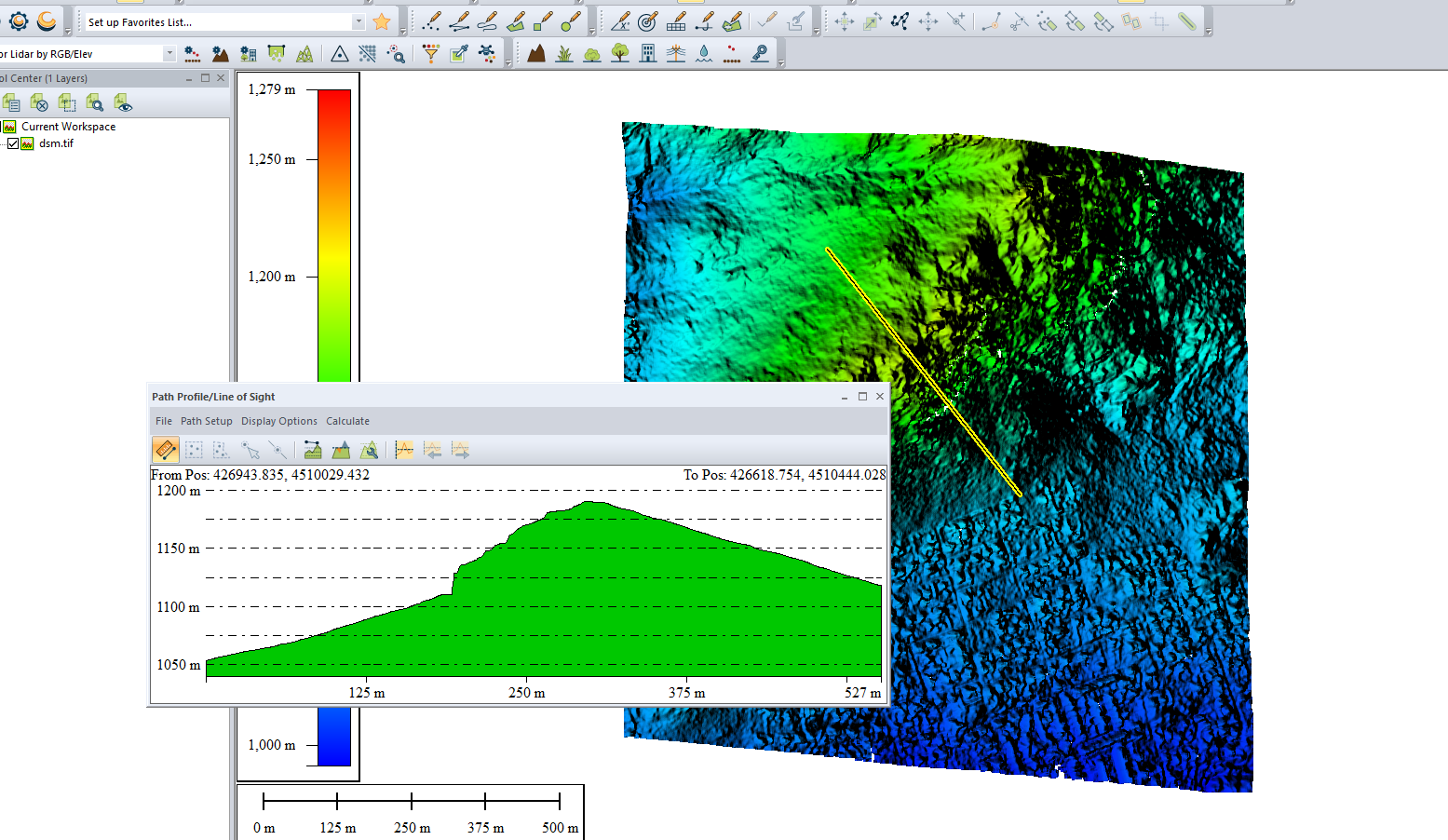This screenshot has width=1448, height=840.
Task: Classify selected lidar as water droplet icon
Action: (x=704, y=54)
